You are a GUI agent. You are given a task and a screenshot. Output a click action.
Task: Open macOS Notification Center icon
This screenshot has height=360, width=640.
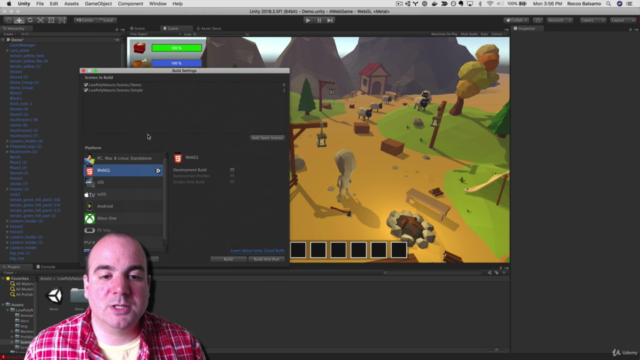coord(630,4)
